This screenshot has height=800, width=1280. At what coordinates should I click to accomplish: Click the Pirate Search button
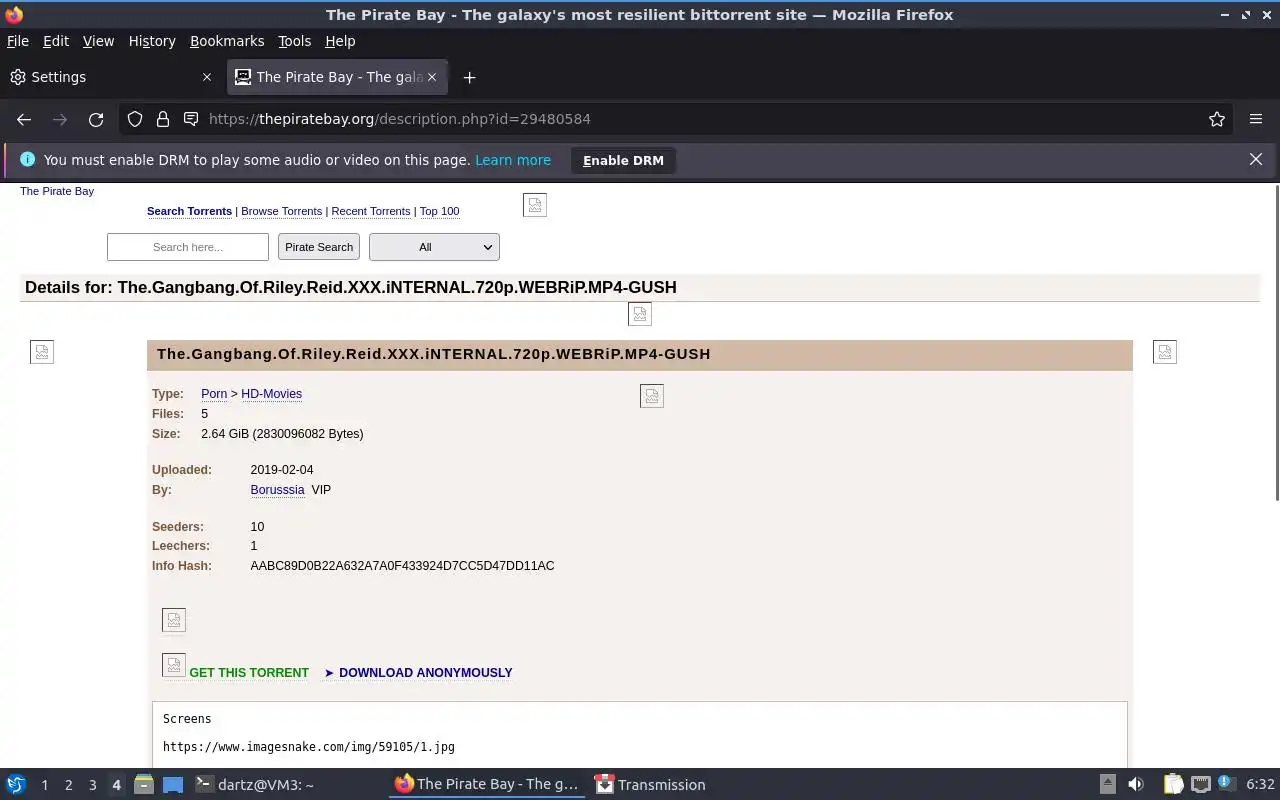click(x=319, y=247)
